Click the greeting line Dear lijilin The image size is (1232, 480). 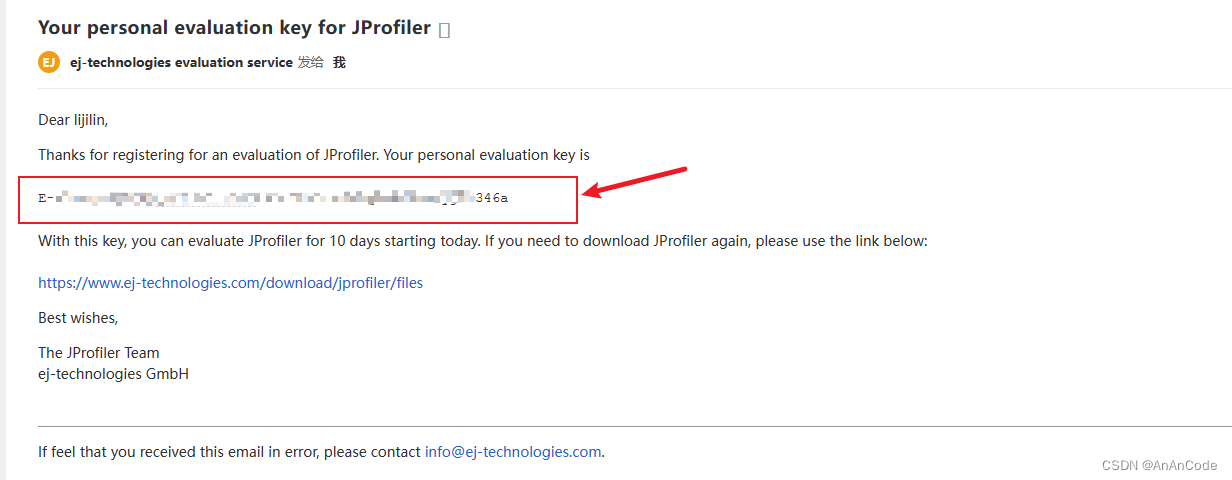pos(73,120)
